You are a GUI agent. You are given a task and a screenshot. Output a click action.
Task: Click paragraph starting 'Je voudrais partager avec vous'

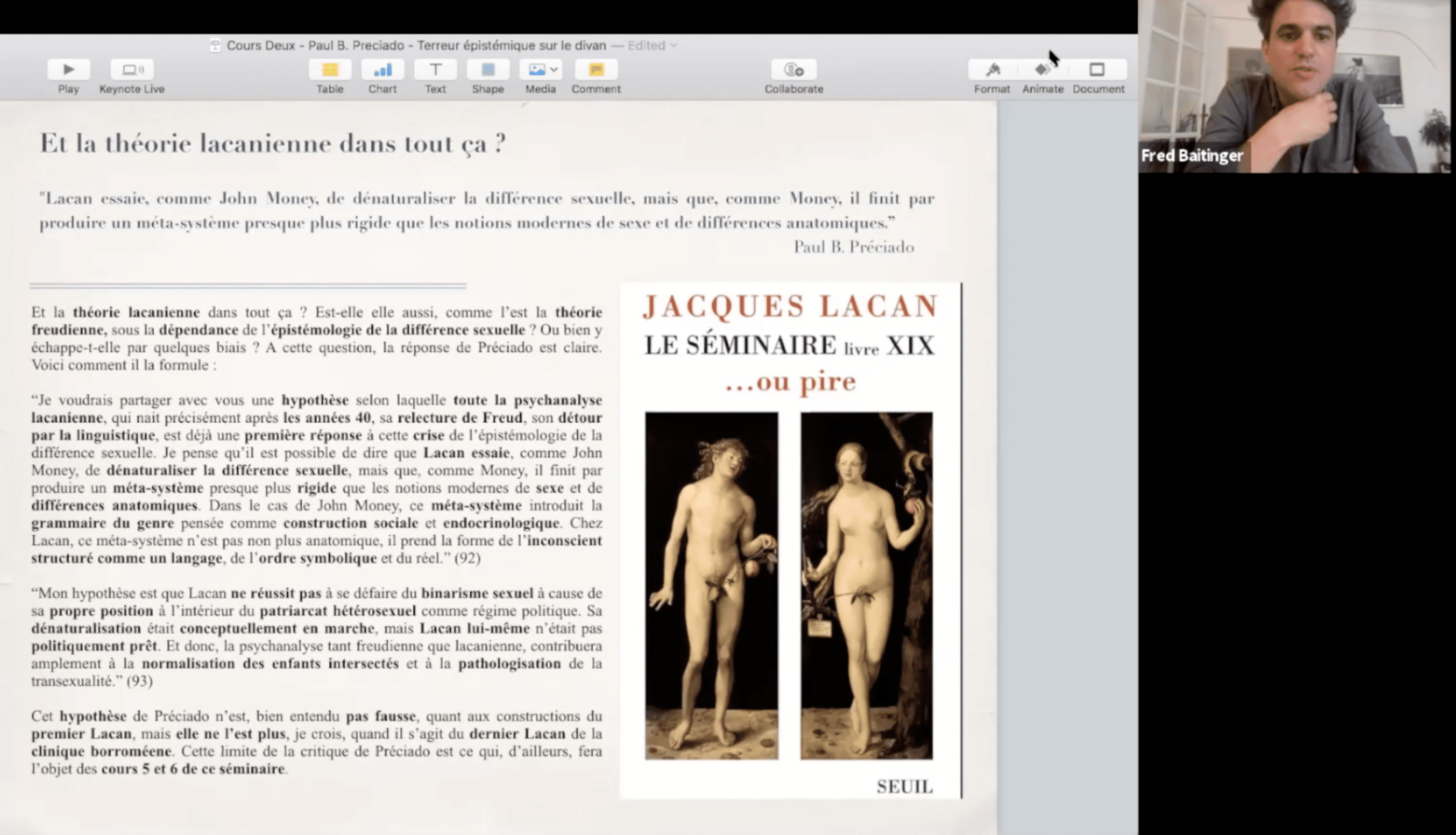tap(316, 479)
